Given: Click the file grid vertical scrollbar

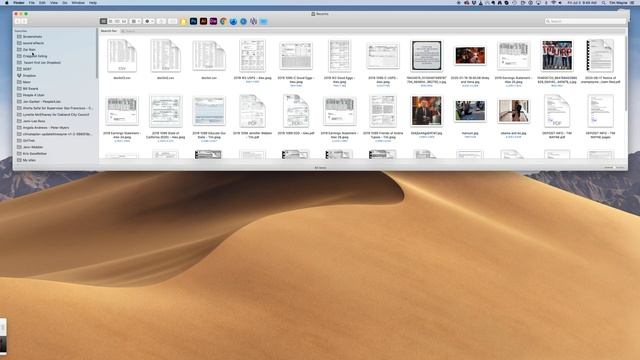Looking at the screenshot, I should [x=626, y=73].
